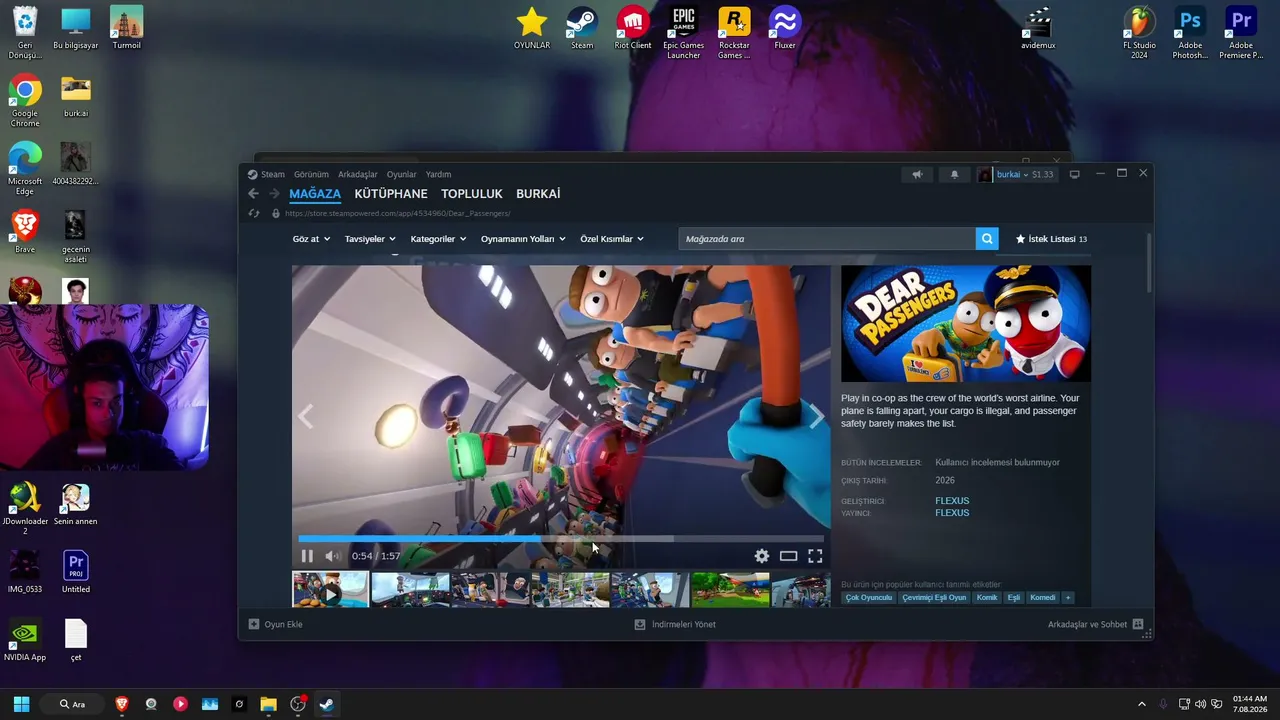Switch to the KÜTÜPHANE tab
The image size is (1280, 720).
tap(391, 194)
